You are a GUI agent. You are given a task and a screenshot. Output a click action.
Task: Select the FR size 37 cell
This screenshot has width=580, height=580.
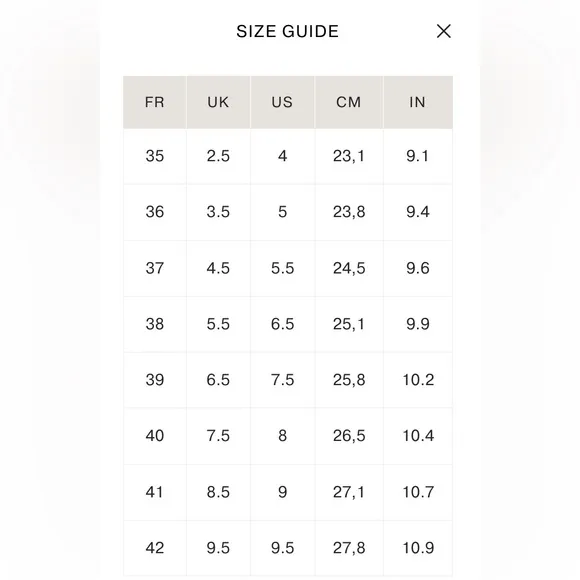point(155,268)
